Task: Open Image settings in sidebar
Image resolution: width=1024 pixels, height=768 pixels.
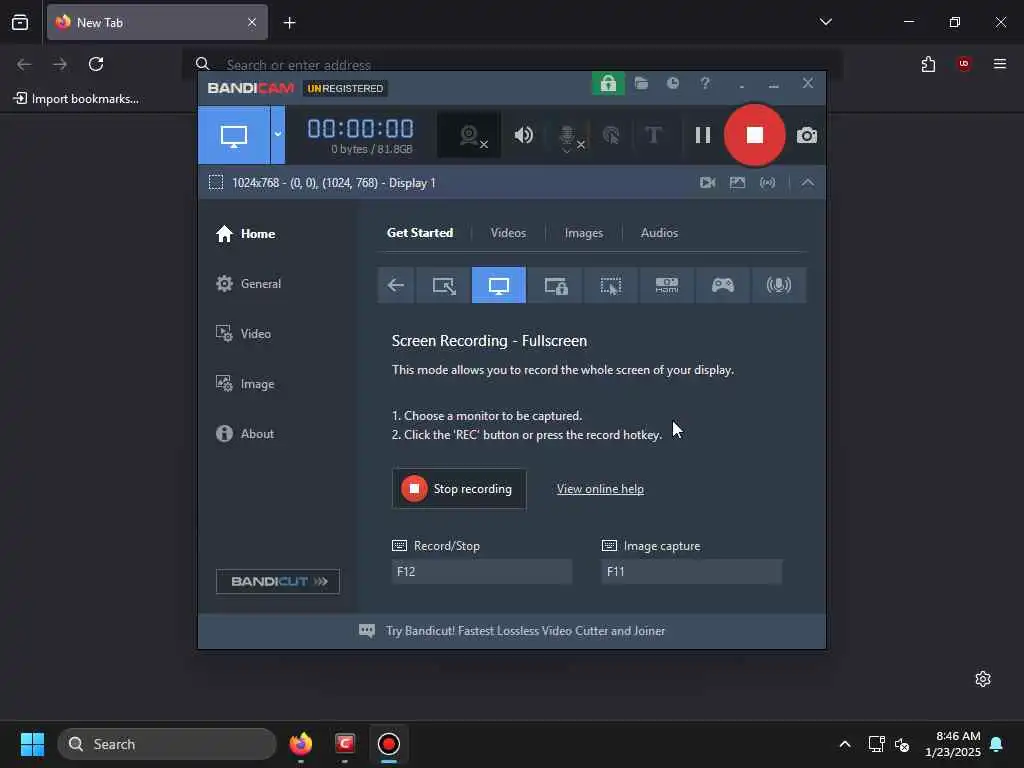Action: tap(245, 384)
